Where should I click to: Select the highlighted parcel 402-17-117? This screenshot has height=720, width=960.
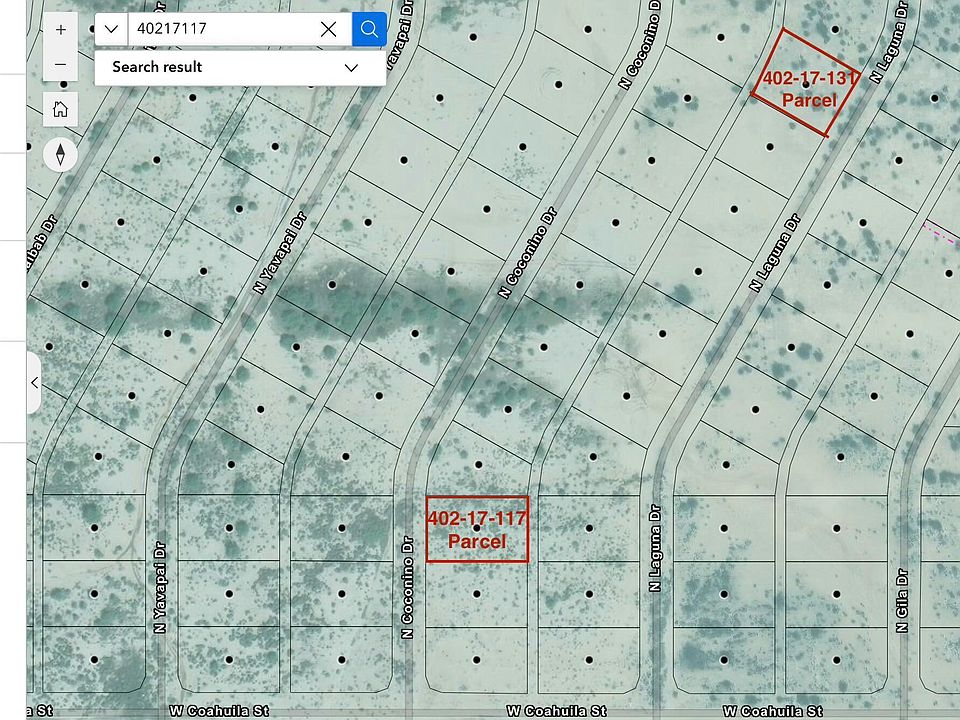point(476,529)
